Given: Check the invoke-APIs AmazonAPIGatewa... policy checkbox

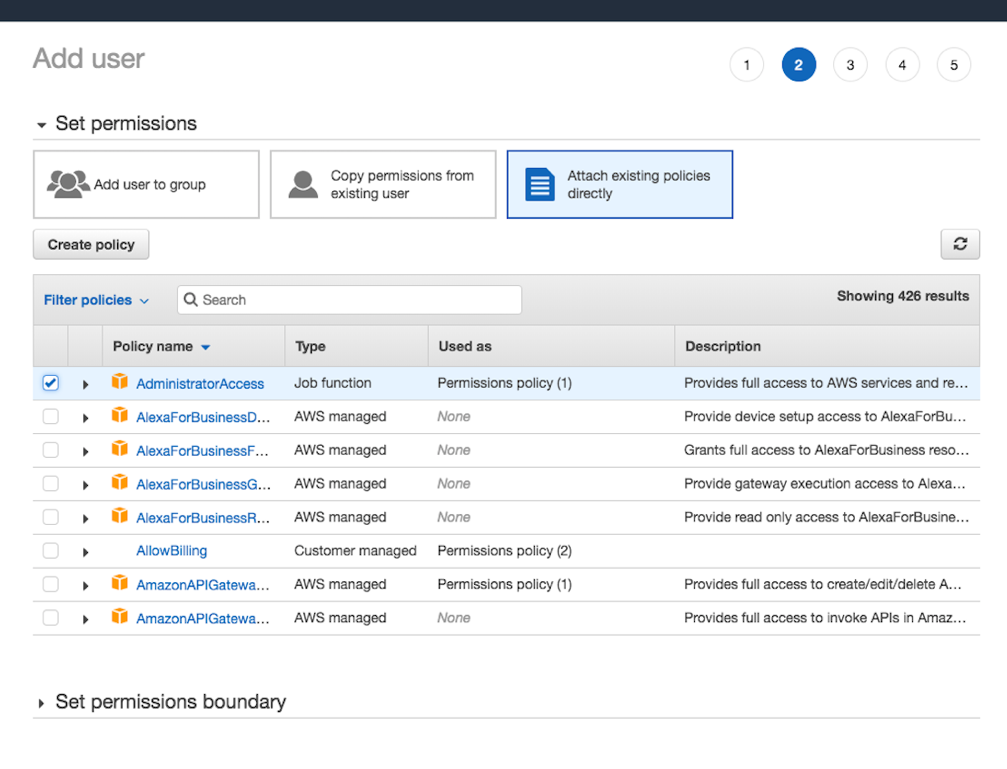Looking at the screenshot, I should [x=51, y=617].
